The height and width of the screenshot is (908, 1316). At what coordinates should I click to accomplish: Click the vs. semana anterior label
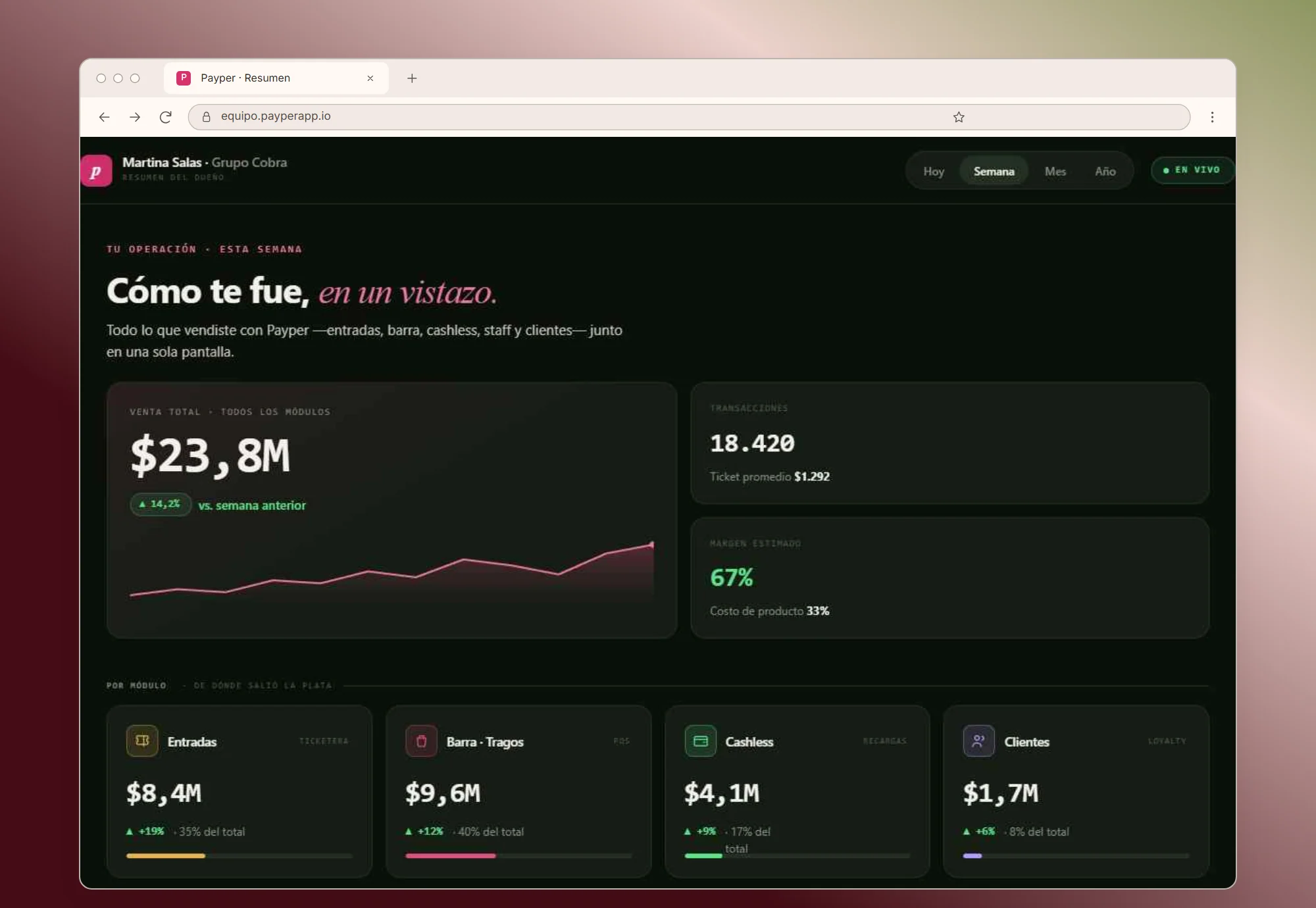pos(252,505)
